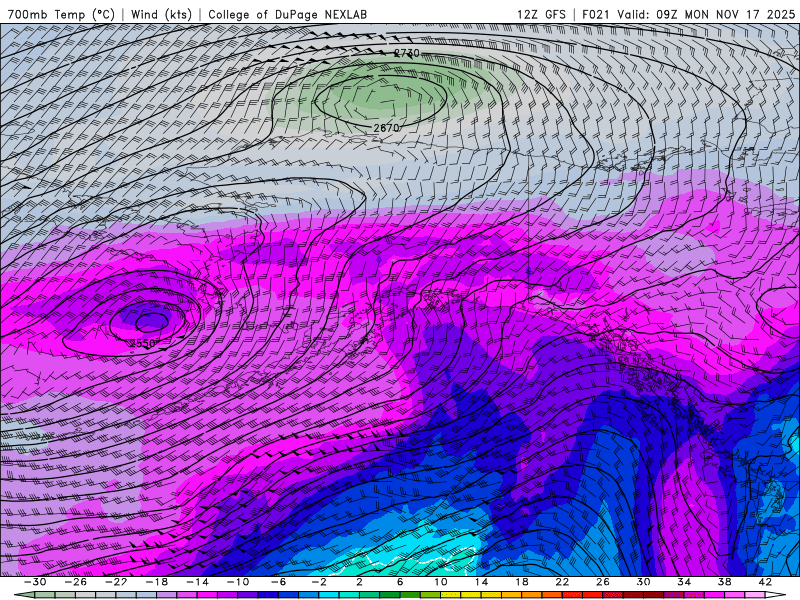Click the 2670 height contour label
This screenshot has width=800, height=600.
click(x=386, y=128)
